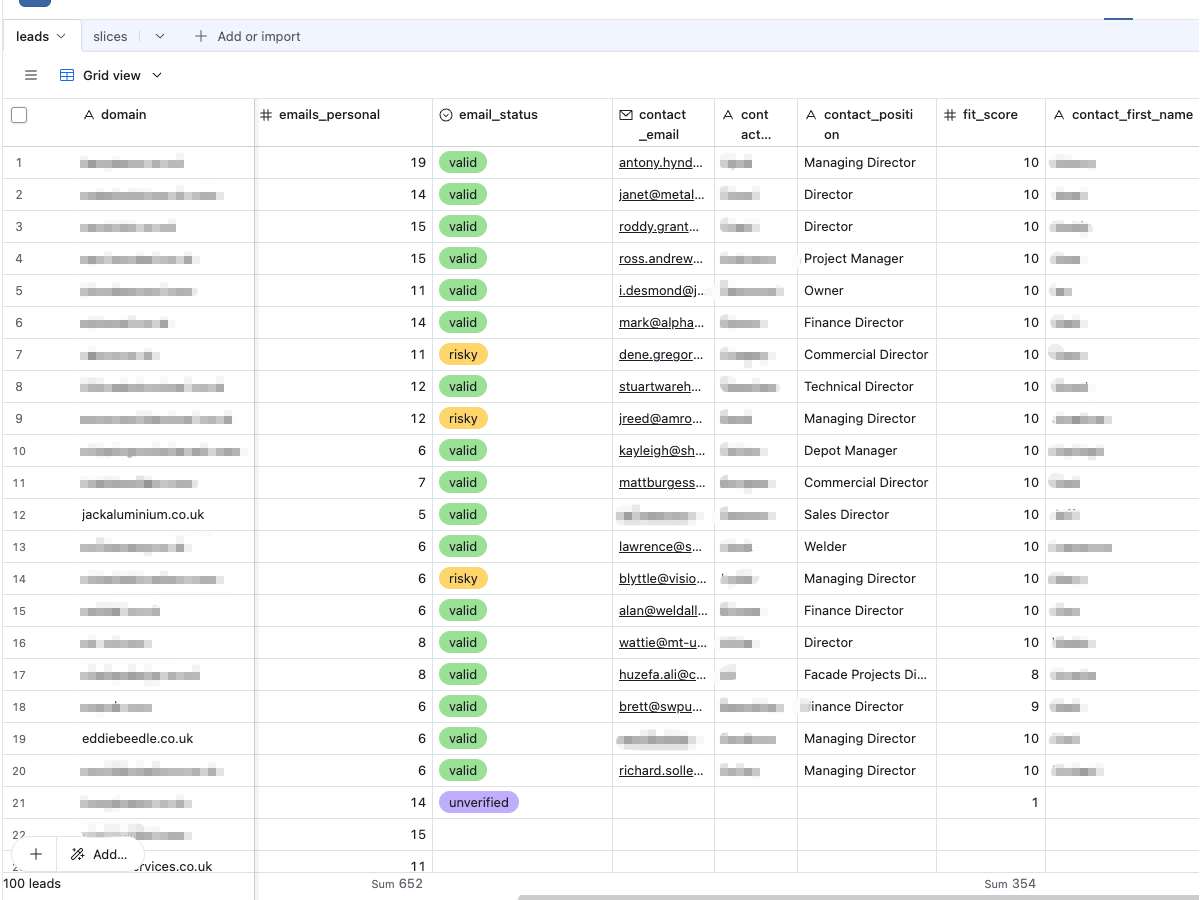This screenshot has width=1200, height=900.
Task: Tick the select-all checkbox in header row
Action: (19, 115)
